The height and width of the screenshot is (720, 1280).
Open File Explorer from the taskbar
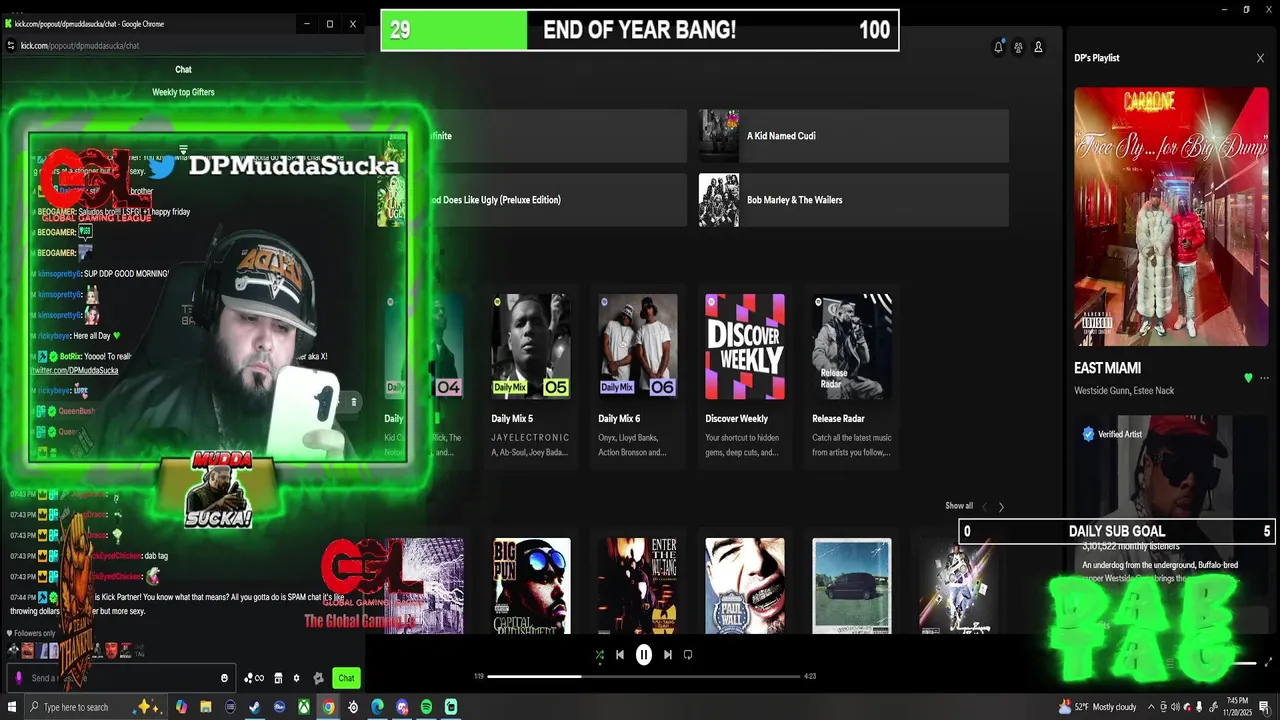[206, 707]
